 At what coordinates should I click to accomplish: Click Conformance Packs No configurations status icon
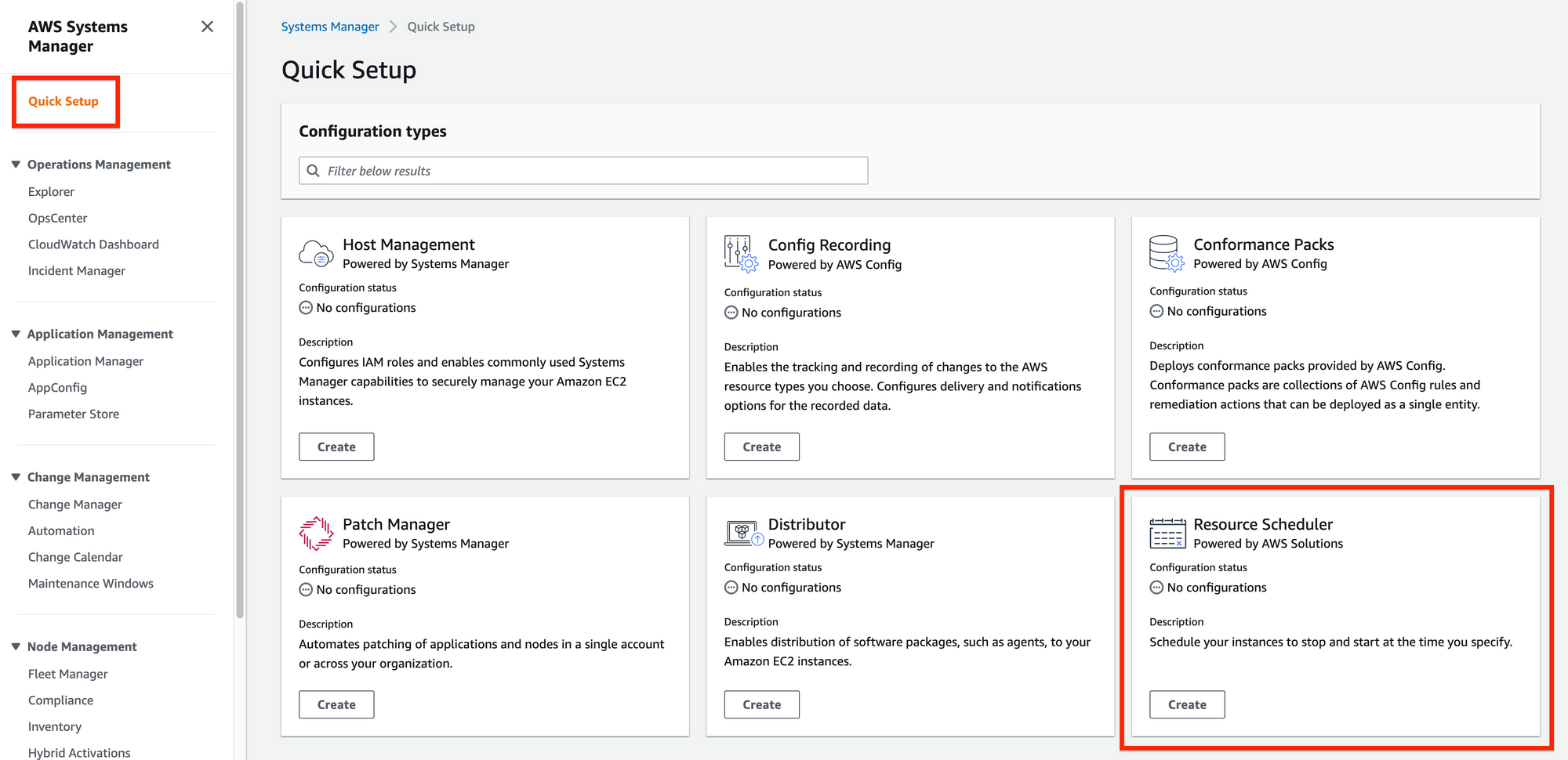coord(1156,311)
